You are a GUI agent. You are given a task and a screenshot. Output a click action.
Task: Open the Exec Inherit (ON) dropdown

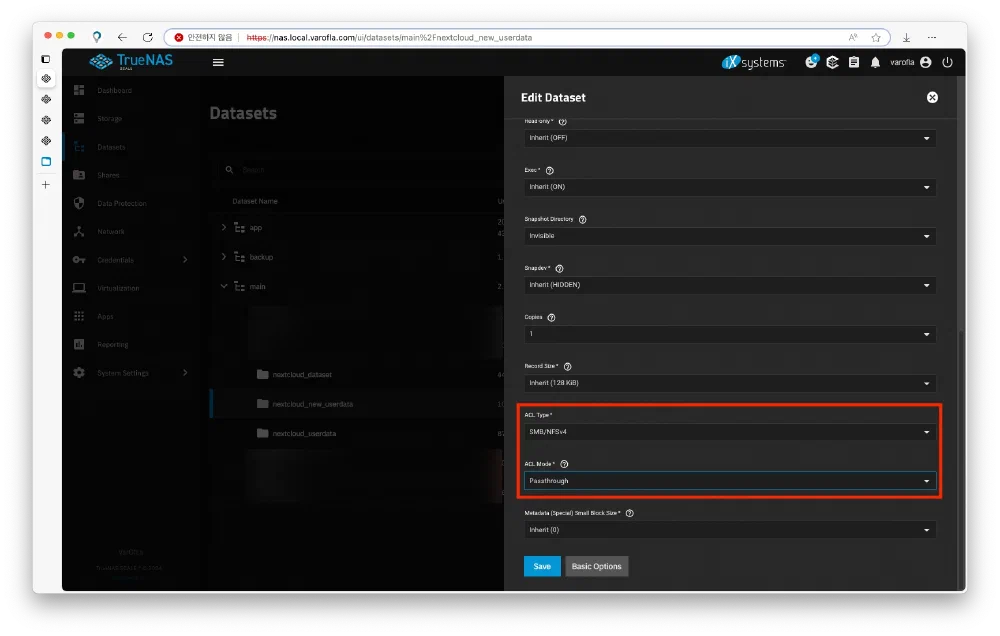(x=730, y=187)
